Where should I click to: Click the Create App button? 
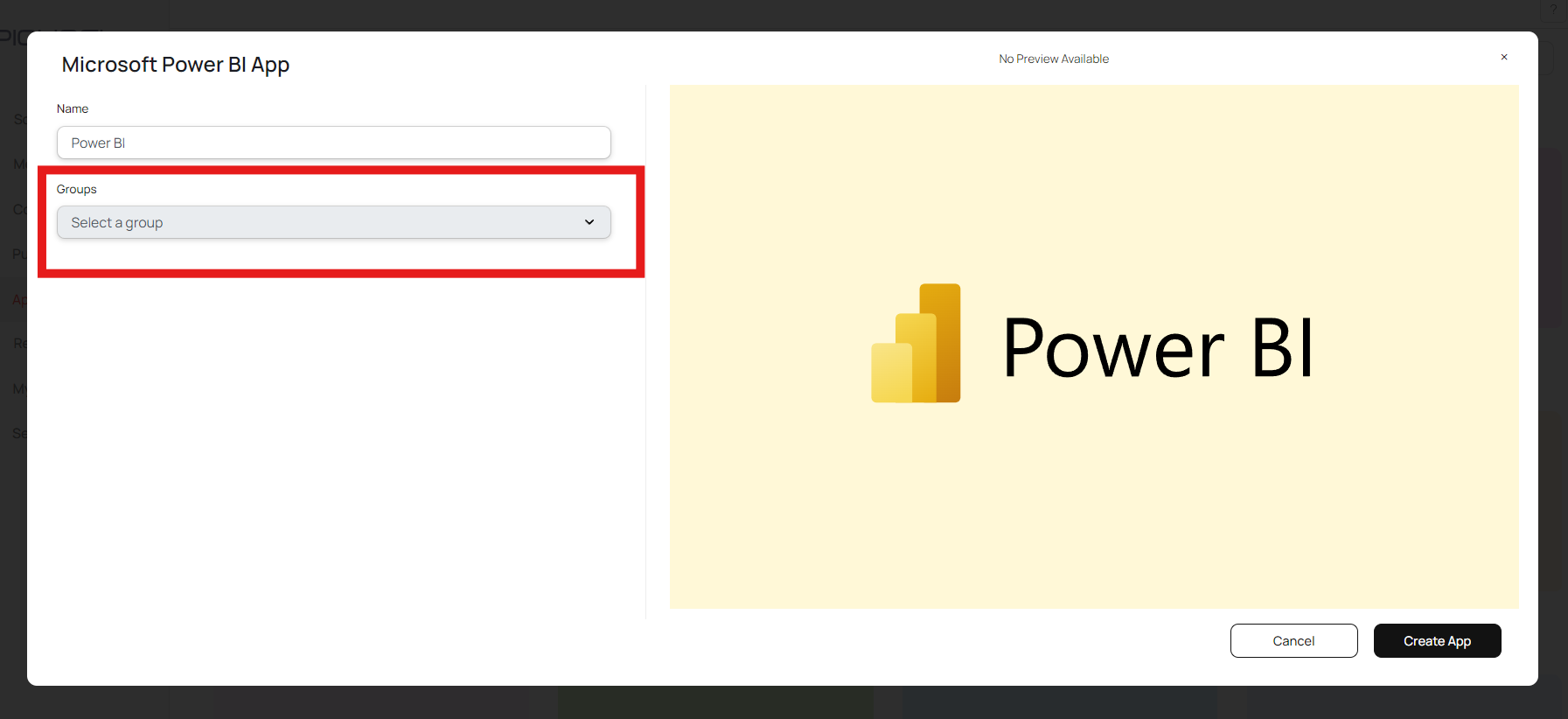point(1437,640)
